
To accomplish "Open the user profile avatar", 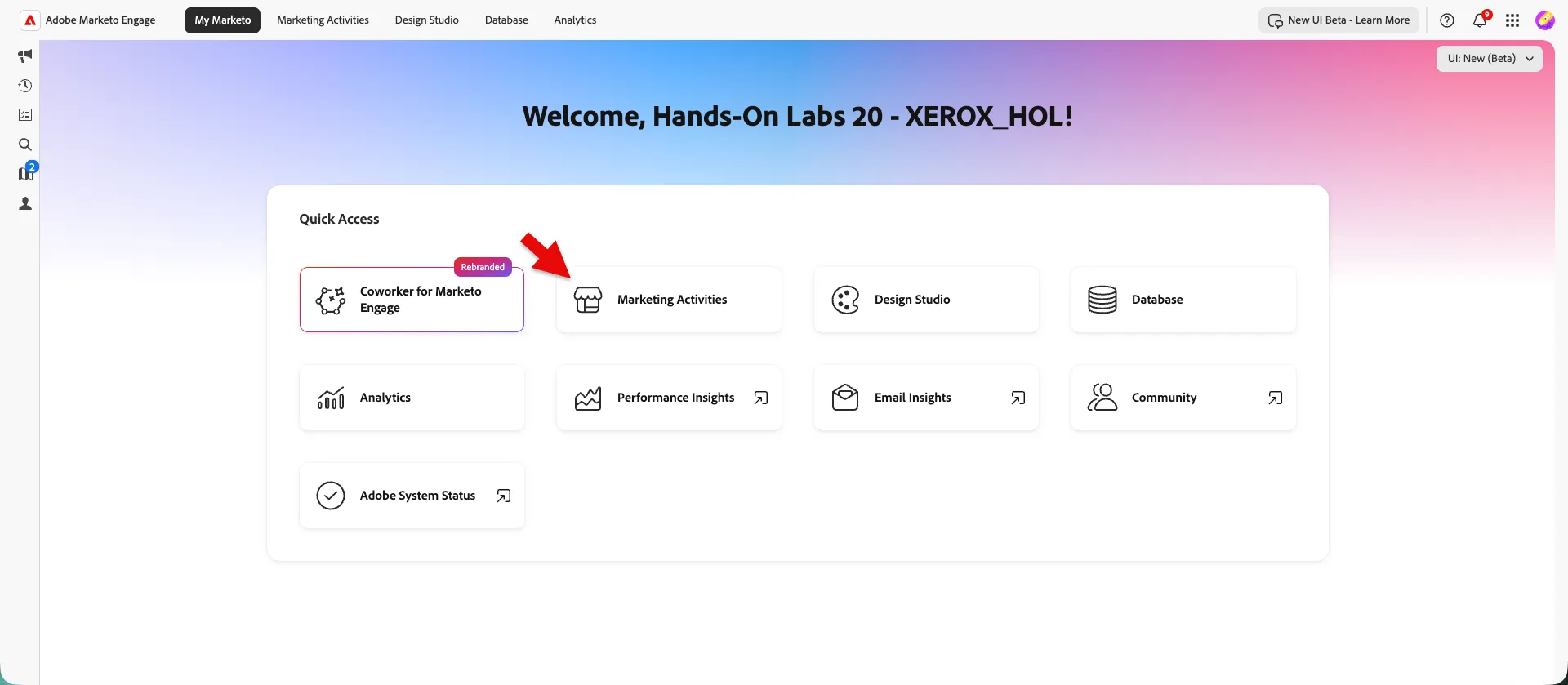I will 1544,20.
